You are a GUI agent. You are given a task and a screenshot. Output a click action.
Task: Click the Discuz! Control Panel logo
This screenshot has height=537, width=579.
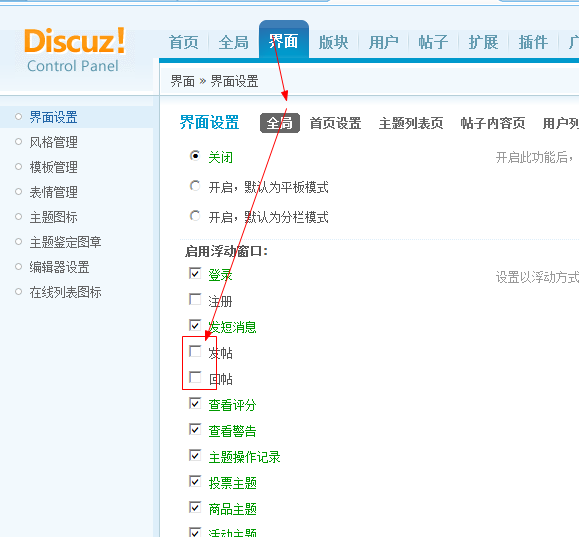(75, 50)
